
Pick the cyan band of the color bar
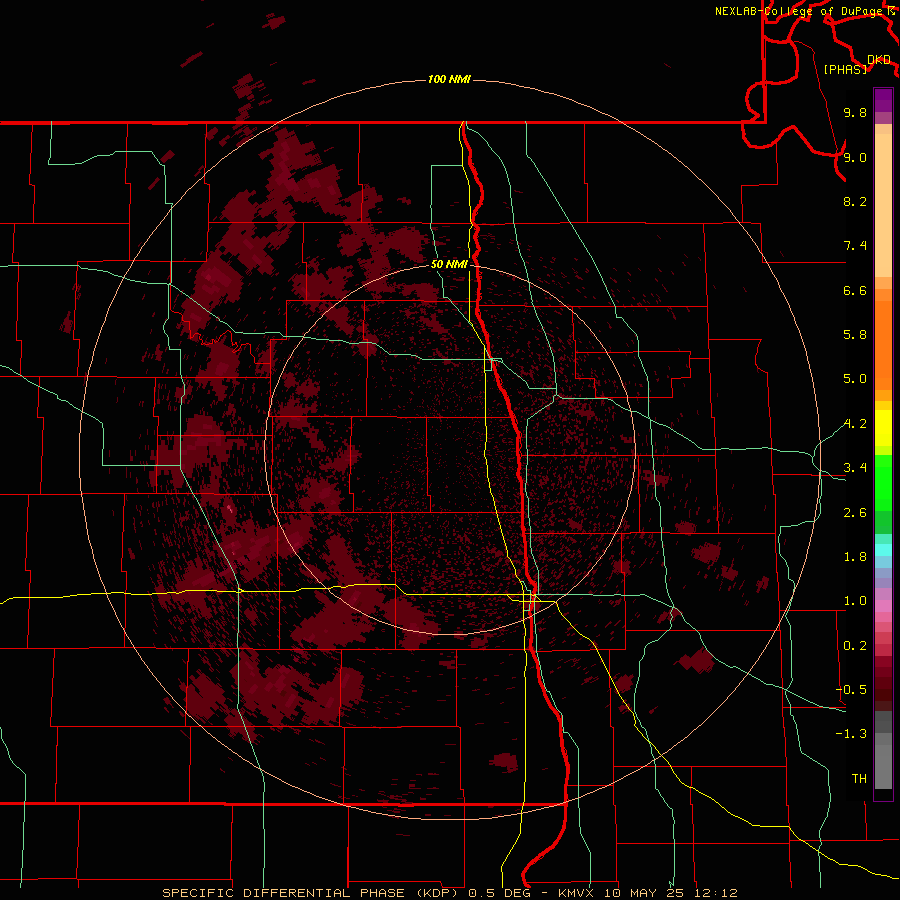tap(883, 550)
